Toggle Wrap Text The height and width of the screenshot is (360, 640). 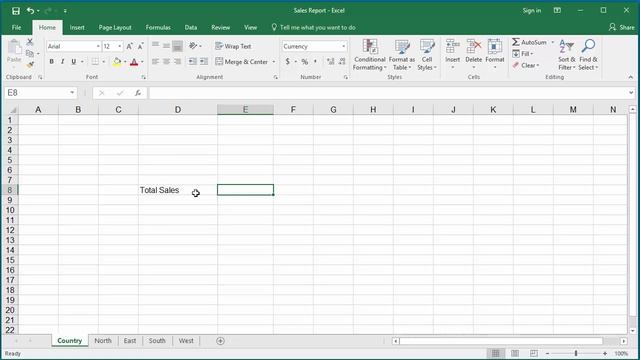pyautogui.click(x=233, y=46)
